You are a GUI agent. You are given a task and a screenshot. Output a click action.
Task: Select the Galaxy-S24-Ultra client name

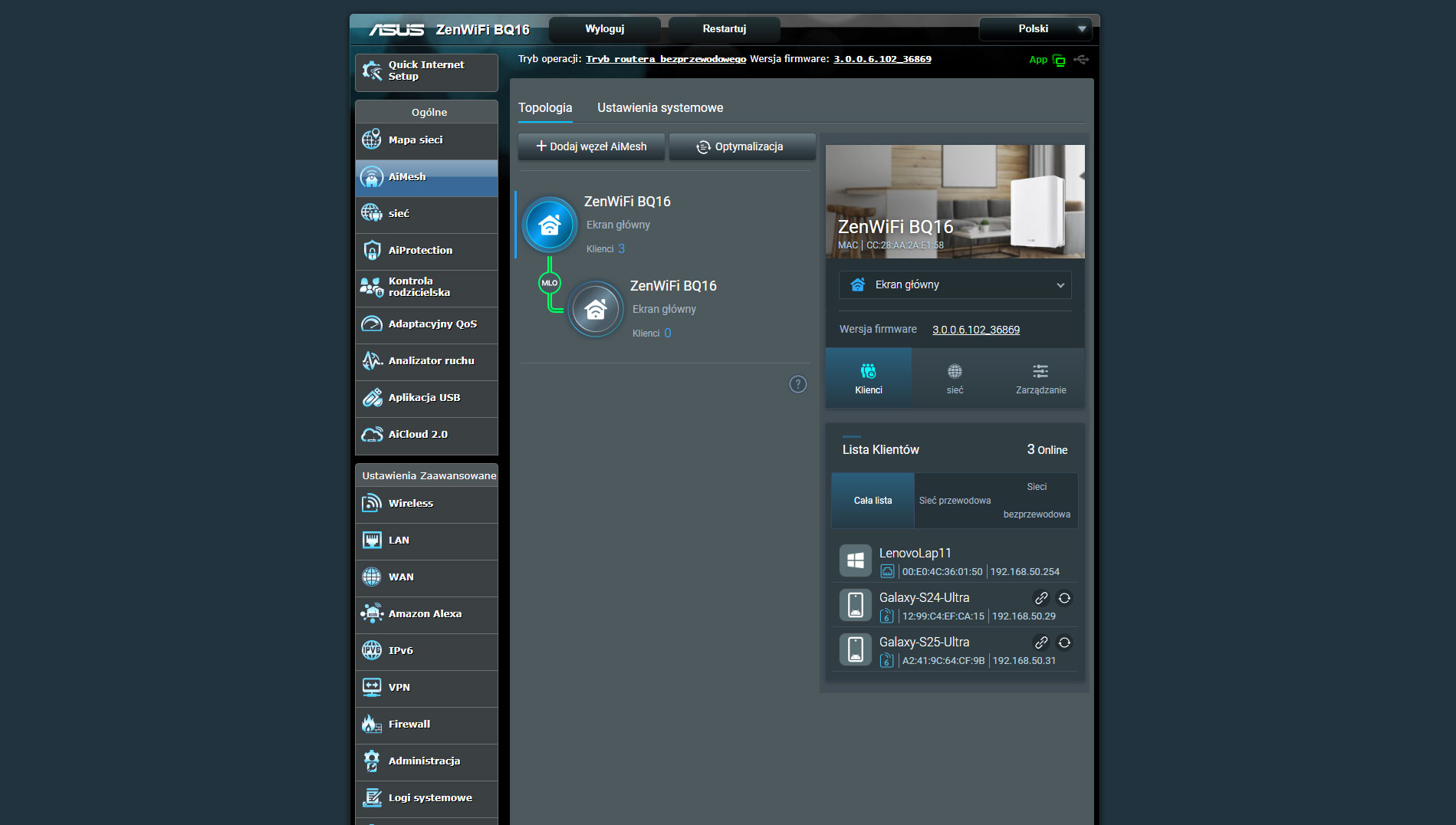924,597
